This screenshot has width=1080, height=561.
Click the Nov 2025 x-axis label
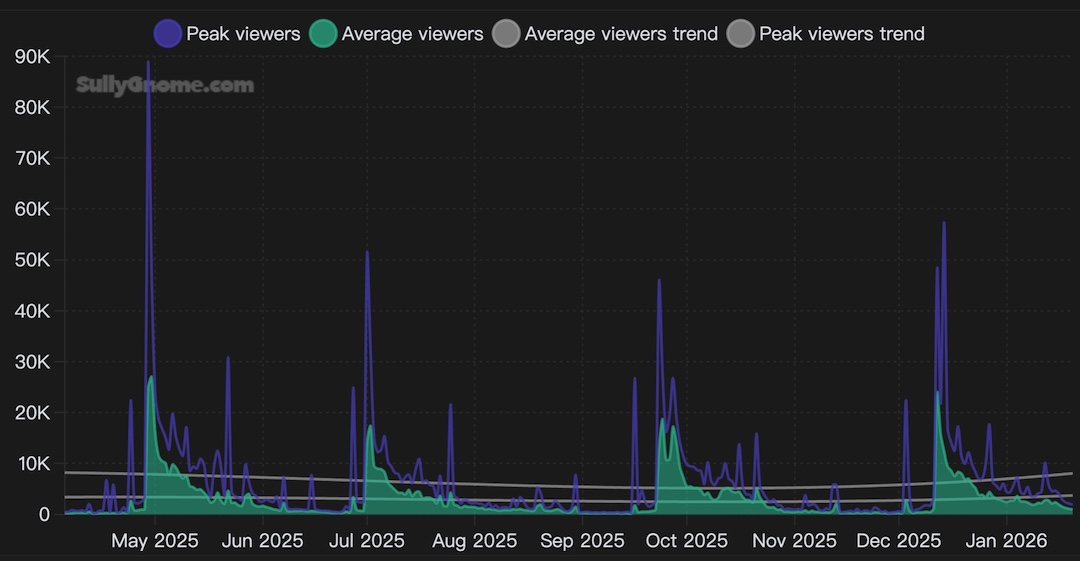coord(794,541)
